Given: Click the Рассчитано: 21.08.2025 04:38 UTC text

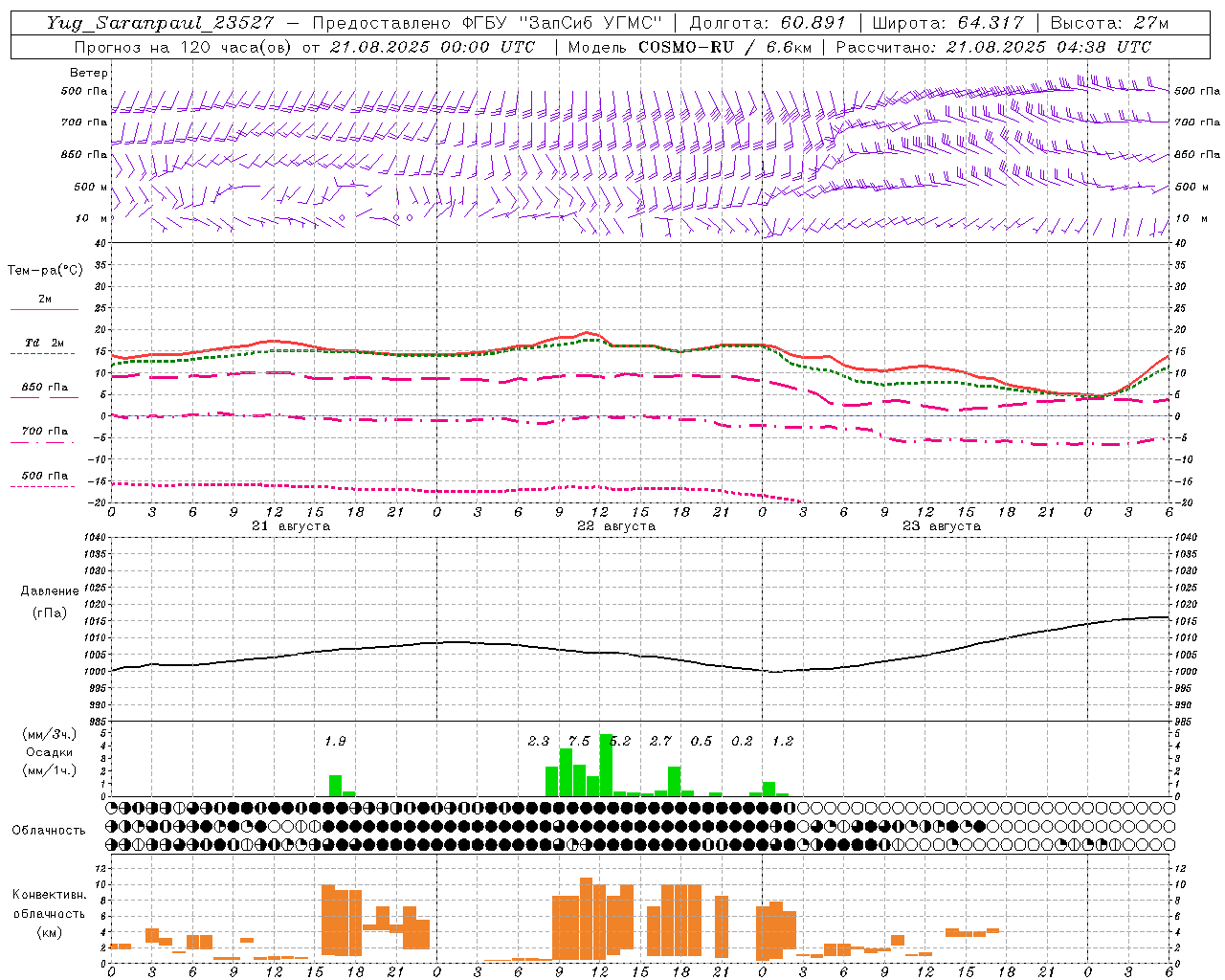Looking at the screenshot, I should pyautogui.click(x=993, y=47).
